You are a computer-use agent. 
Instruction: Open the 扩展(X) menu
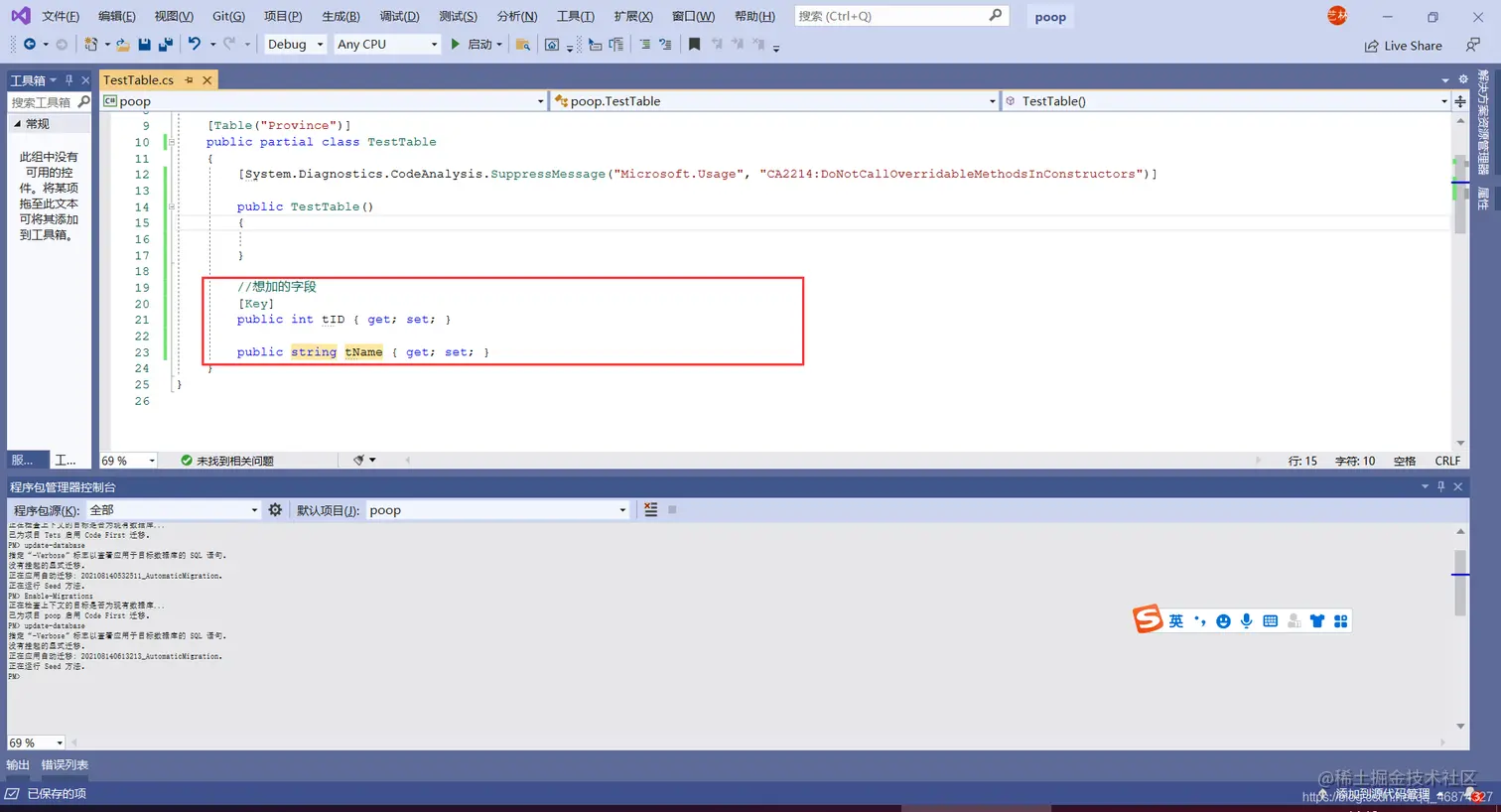633,16
